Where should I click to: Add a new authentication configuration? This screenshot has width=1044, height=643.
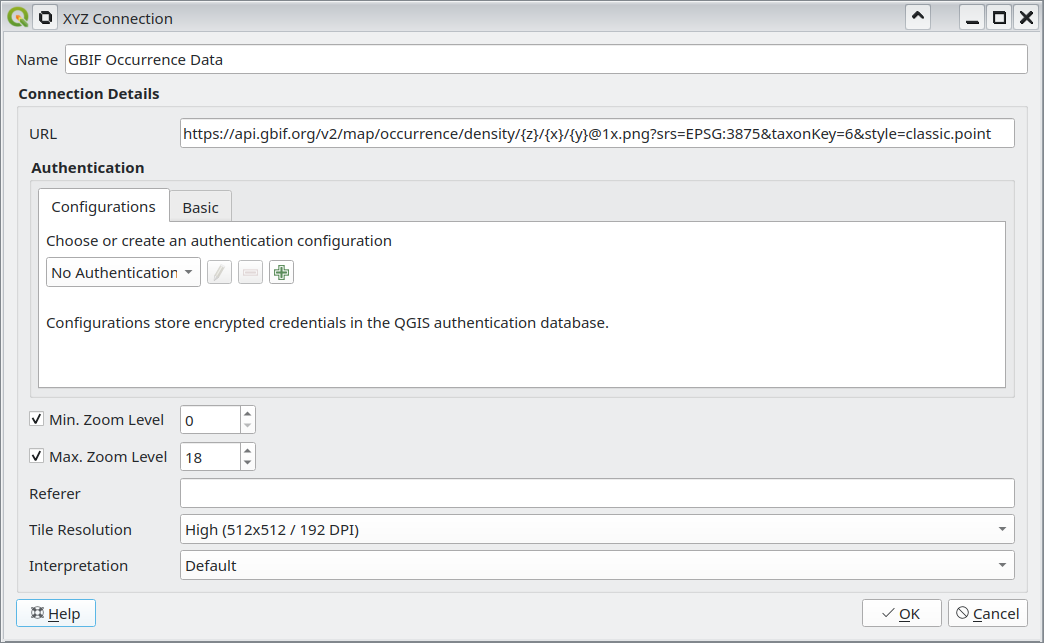[x=282, y=272]
